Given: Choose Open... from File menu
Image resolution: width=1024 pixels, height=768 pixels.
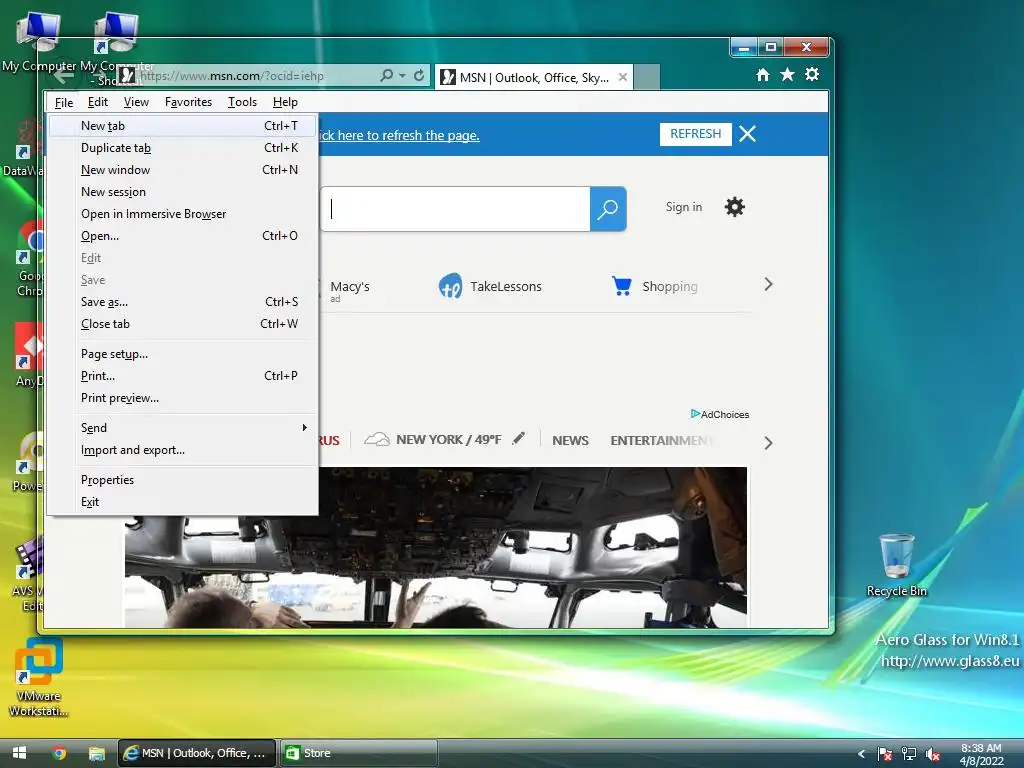Looking at the screenshot, I should (183, 236).
